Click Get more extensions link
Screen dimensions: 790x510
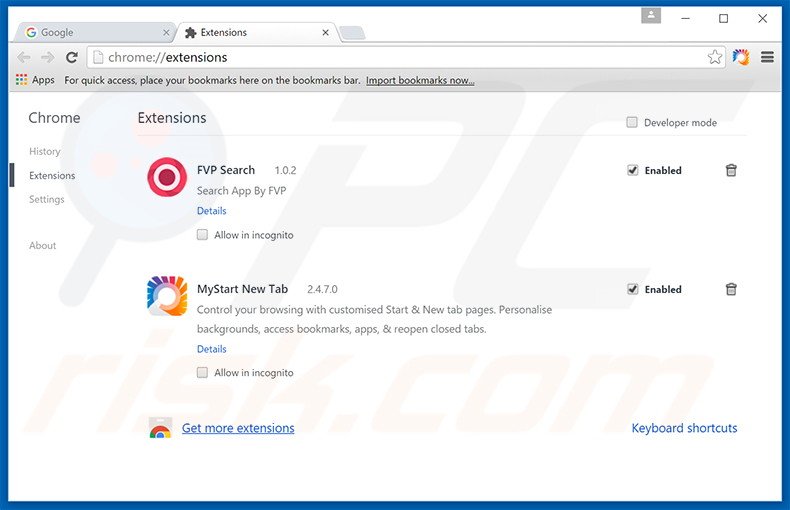pyautogui.click(x=238, y=428)
